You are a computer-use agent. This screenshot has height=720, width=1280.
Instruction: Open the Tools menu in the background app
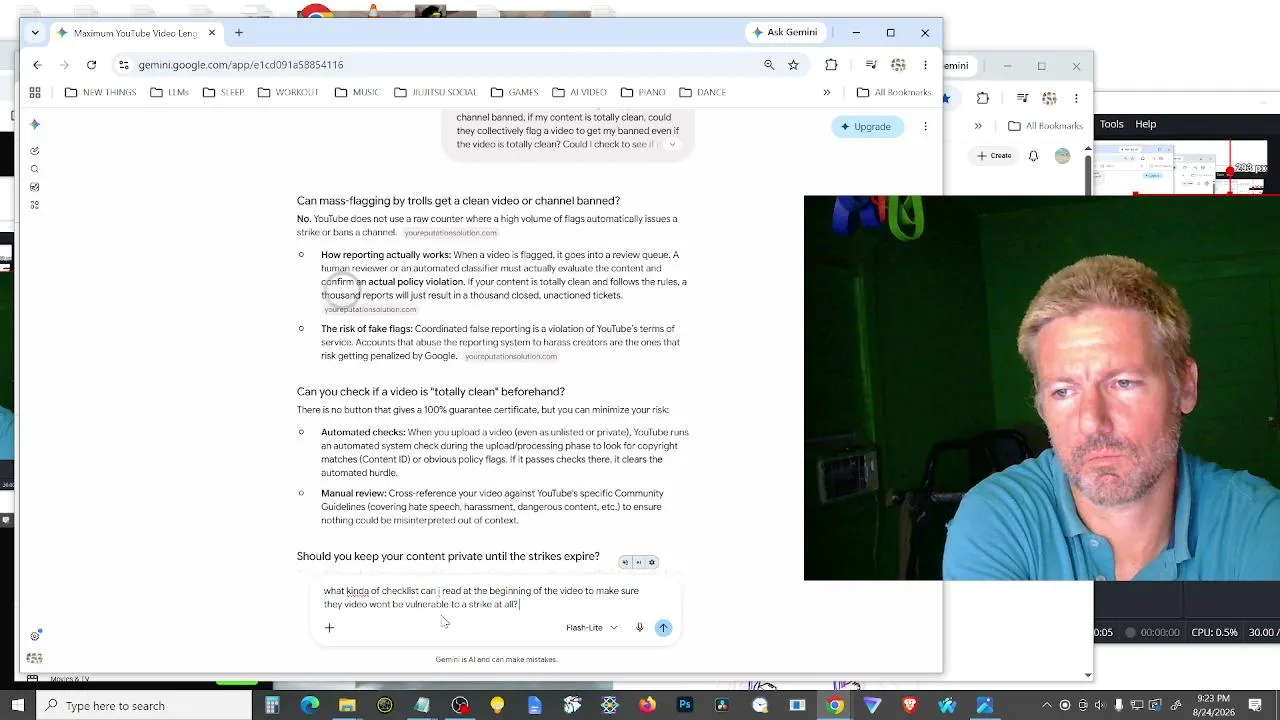coord(1112,125)
